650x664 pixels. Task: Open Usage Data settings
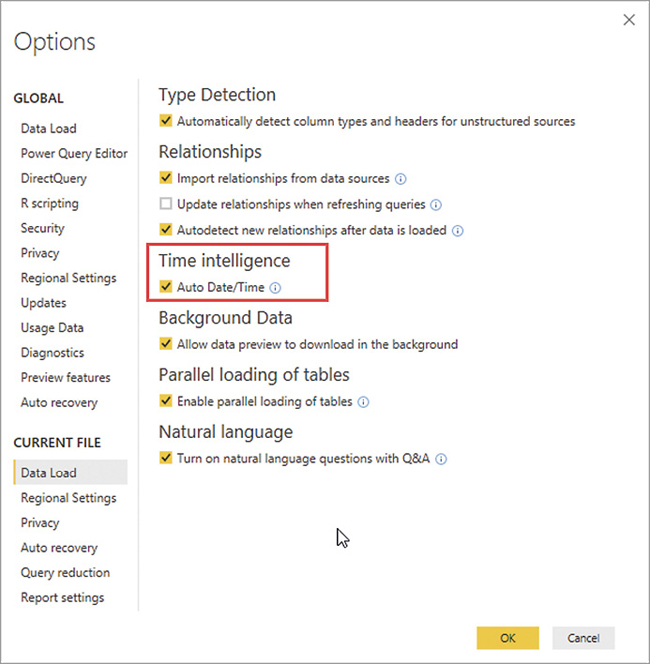52,328
